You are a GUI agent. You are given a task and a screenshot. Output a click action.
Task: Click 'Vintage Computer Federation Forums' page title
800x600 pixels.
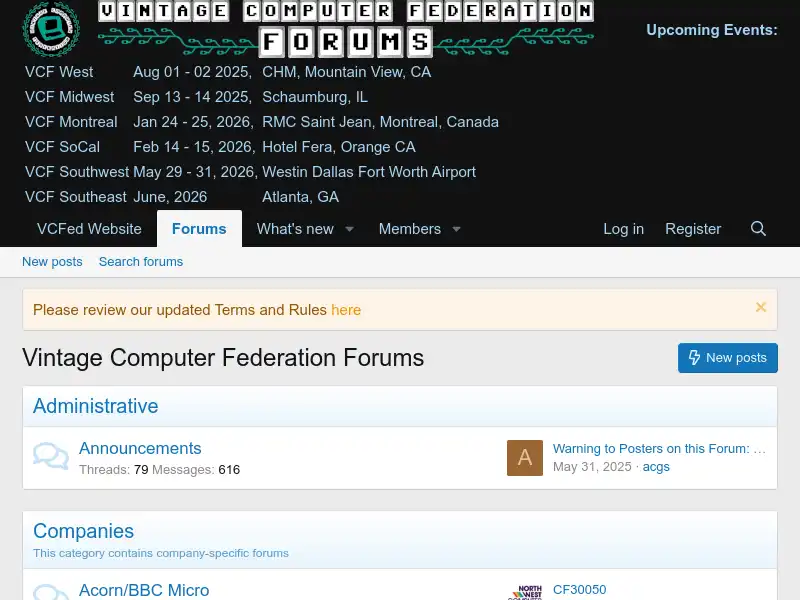point(223,358)
